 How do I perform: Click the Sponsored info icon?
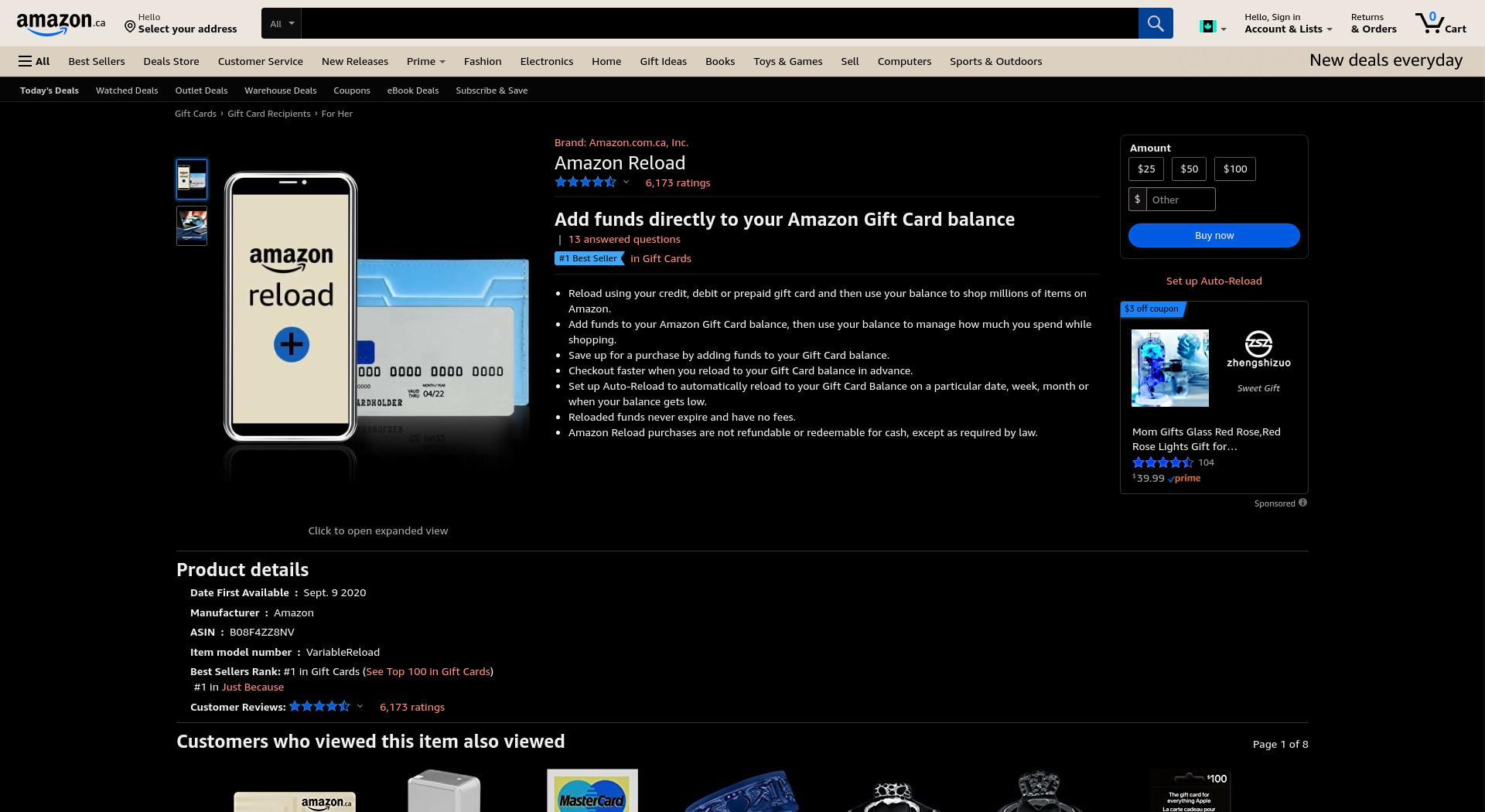pyautogui.click(x=1302, y=503)
